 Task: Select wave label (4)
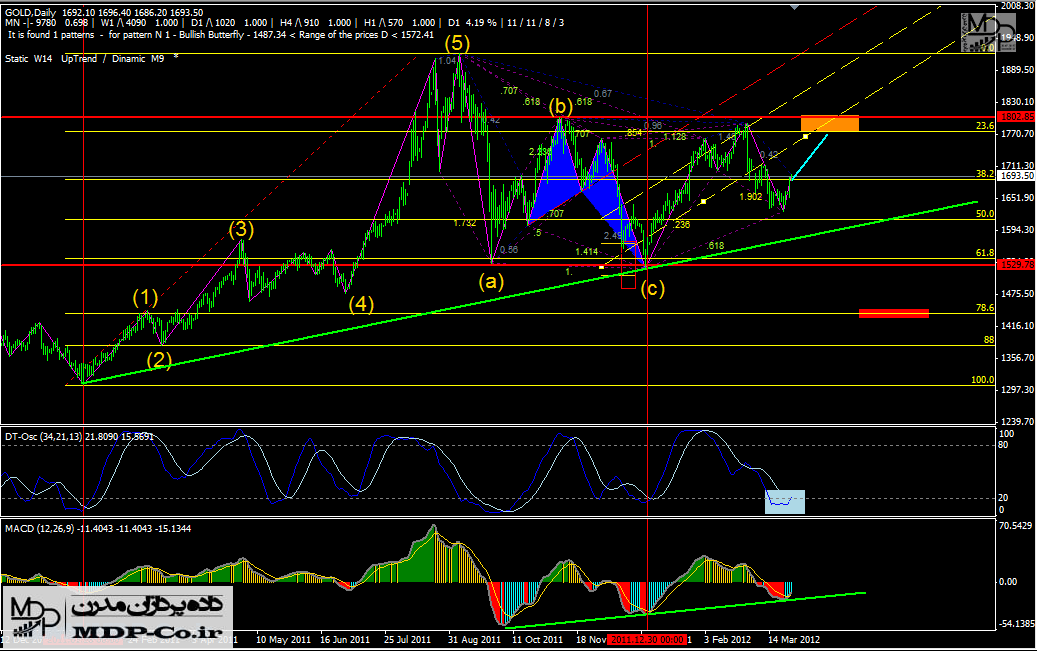point(361,304)
